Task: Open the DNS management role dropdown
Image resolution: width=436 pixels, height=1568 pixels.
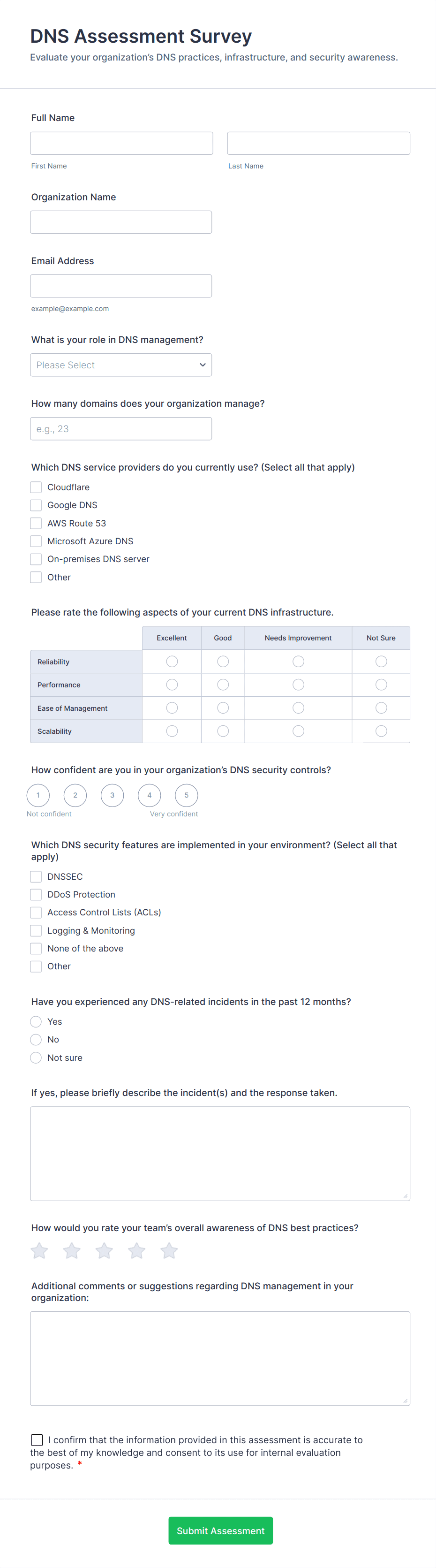Action: click(121, 365)
